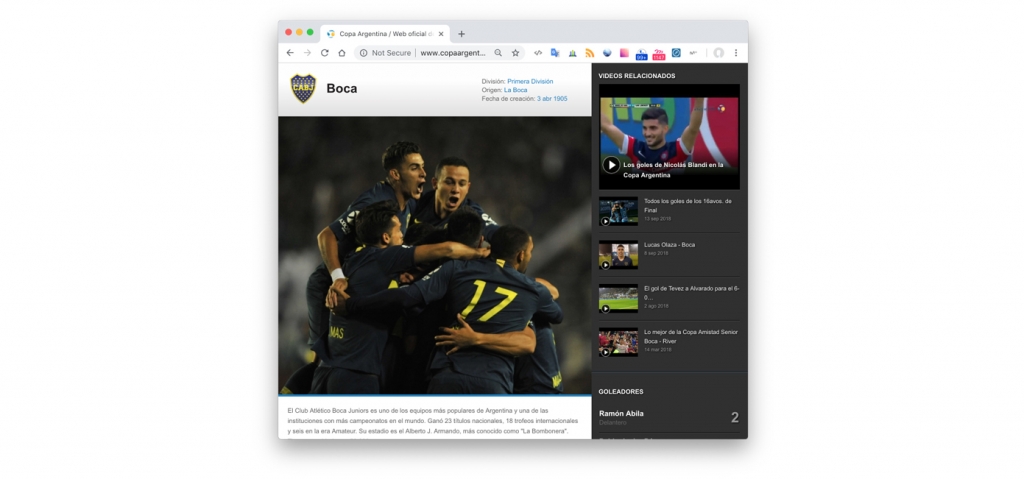Click the 'GOLEADORES' heading

tap(621, 392)
